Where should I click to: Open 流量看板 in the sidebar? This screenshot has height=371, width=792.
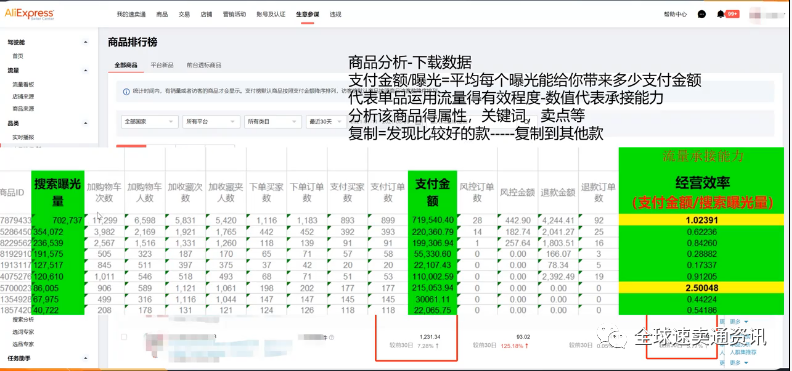[x=23, y=84]
